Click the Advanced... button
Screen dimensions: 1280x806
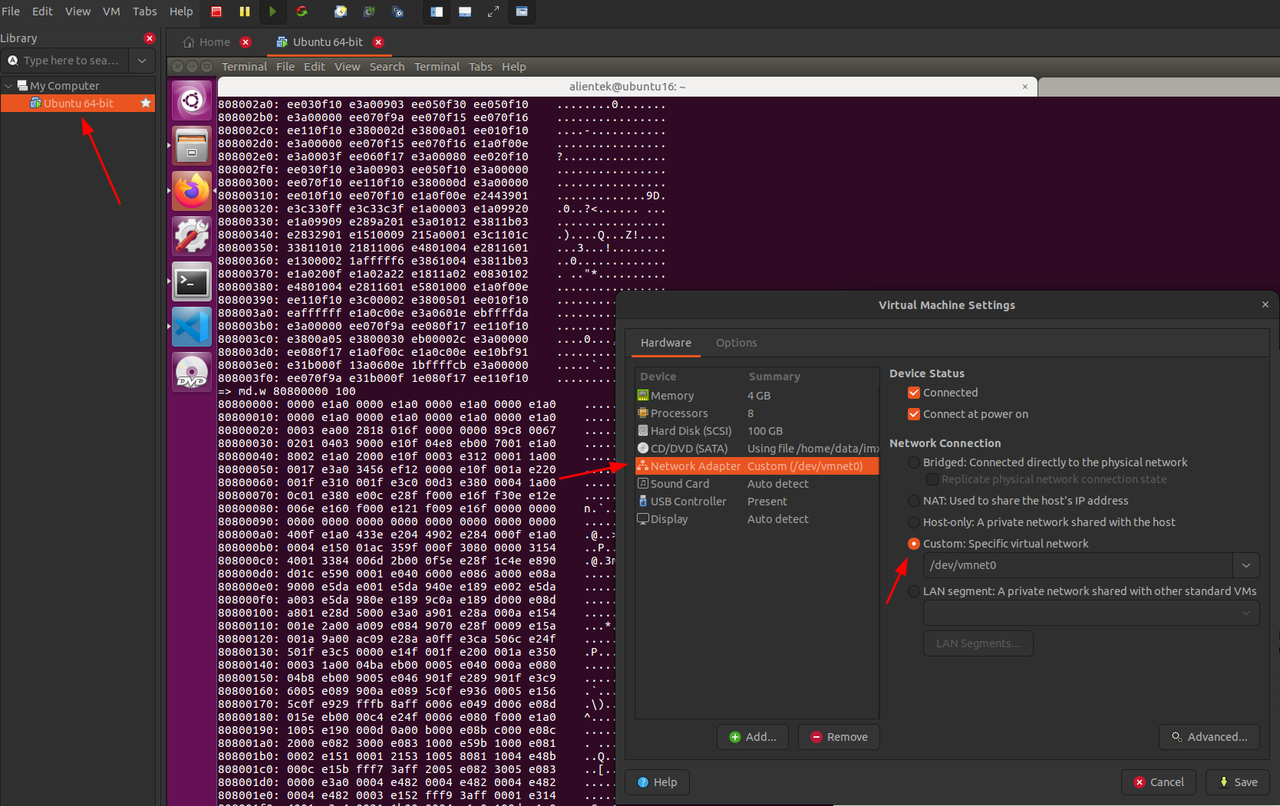pos(1209,737)
